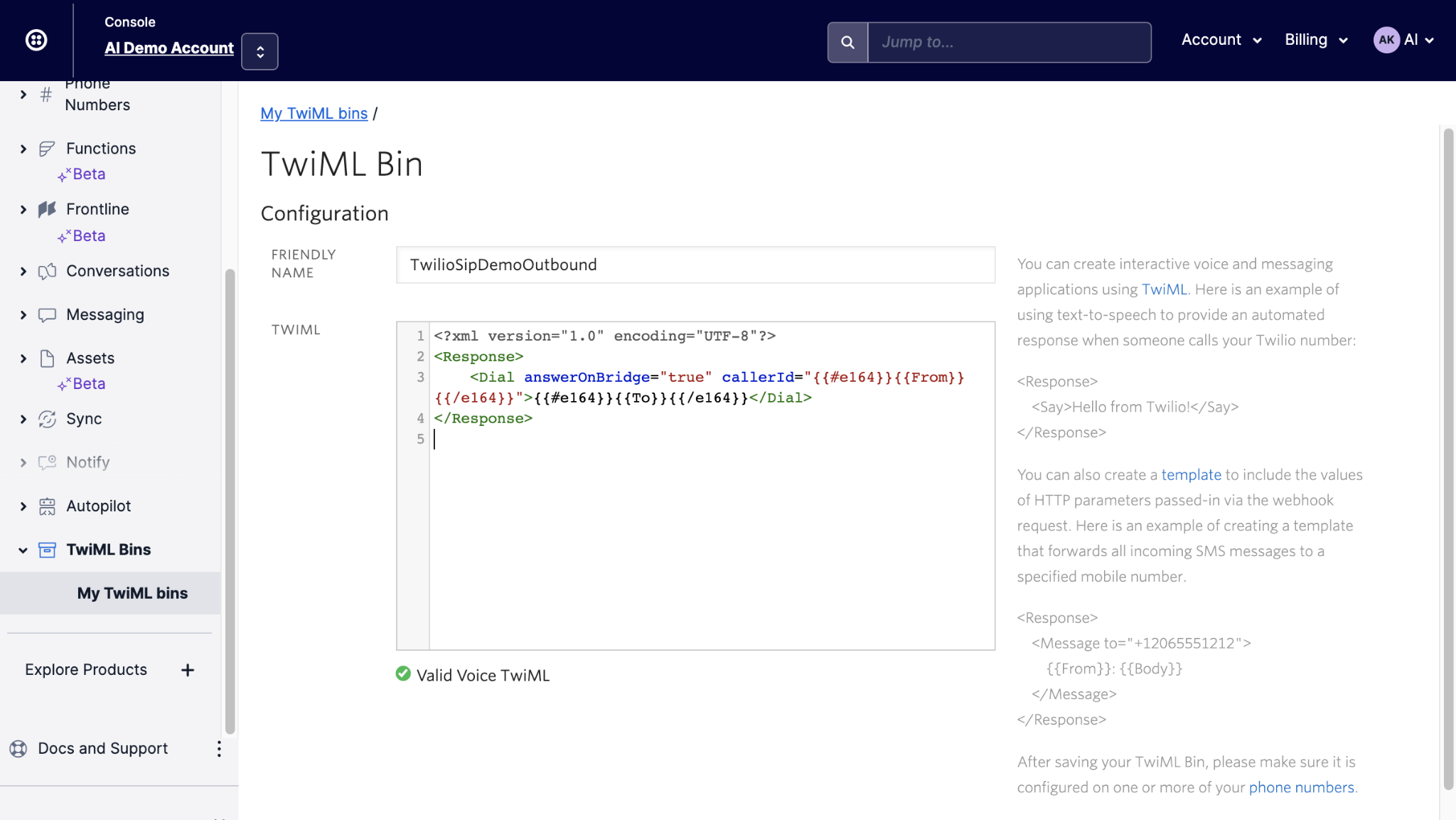Open Docs and Support

(102, 748)
